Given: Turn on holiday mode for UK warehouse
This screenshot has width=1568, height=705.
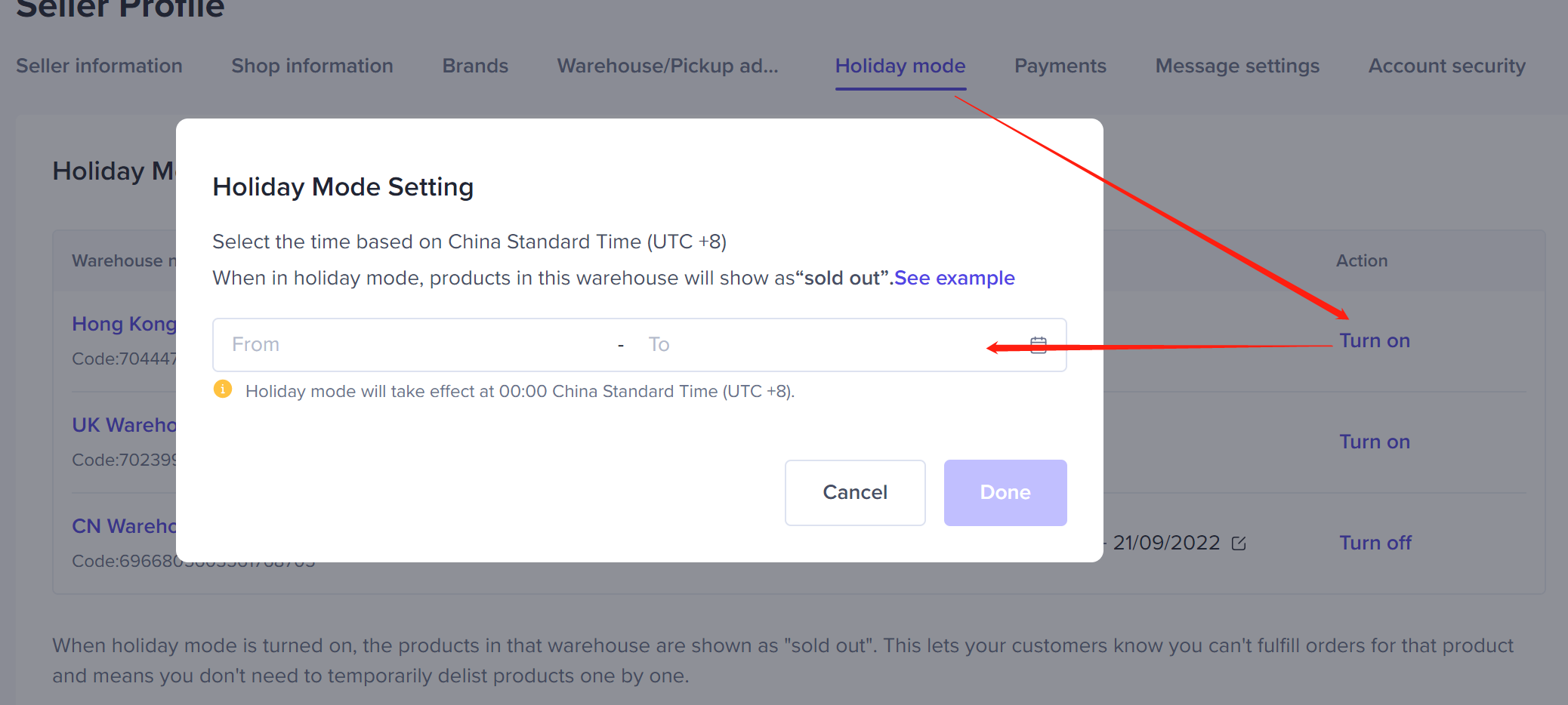Looking at the screenshot, I should (x=1374, y=442).
